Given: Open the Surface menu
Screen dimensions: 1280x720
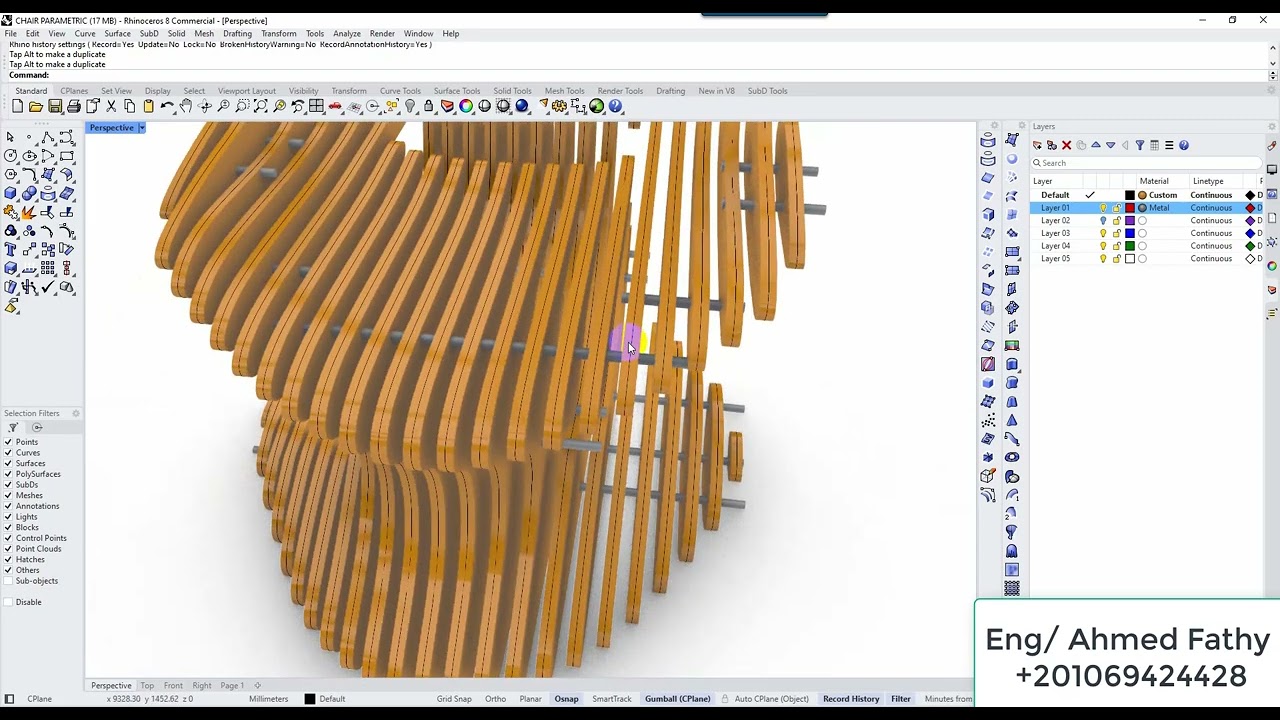Looking at the screenshot, I should pos(117,34).
